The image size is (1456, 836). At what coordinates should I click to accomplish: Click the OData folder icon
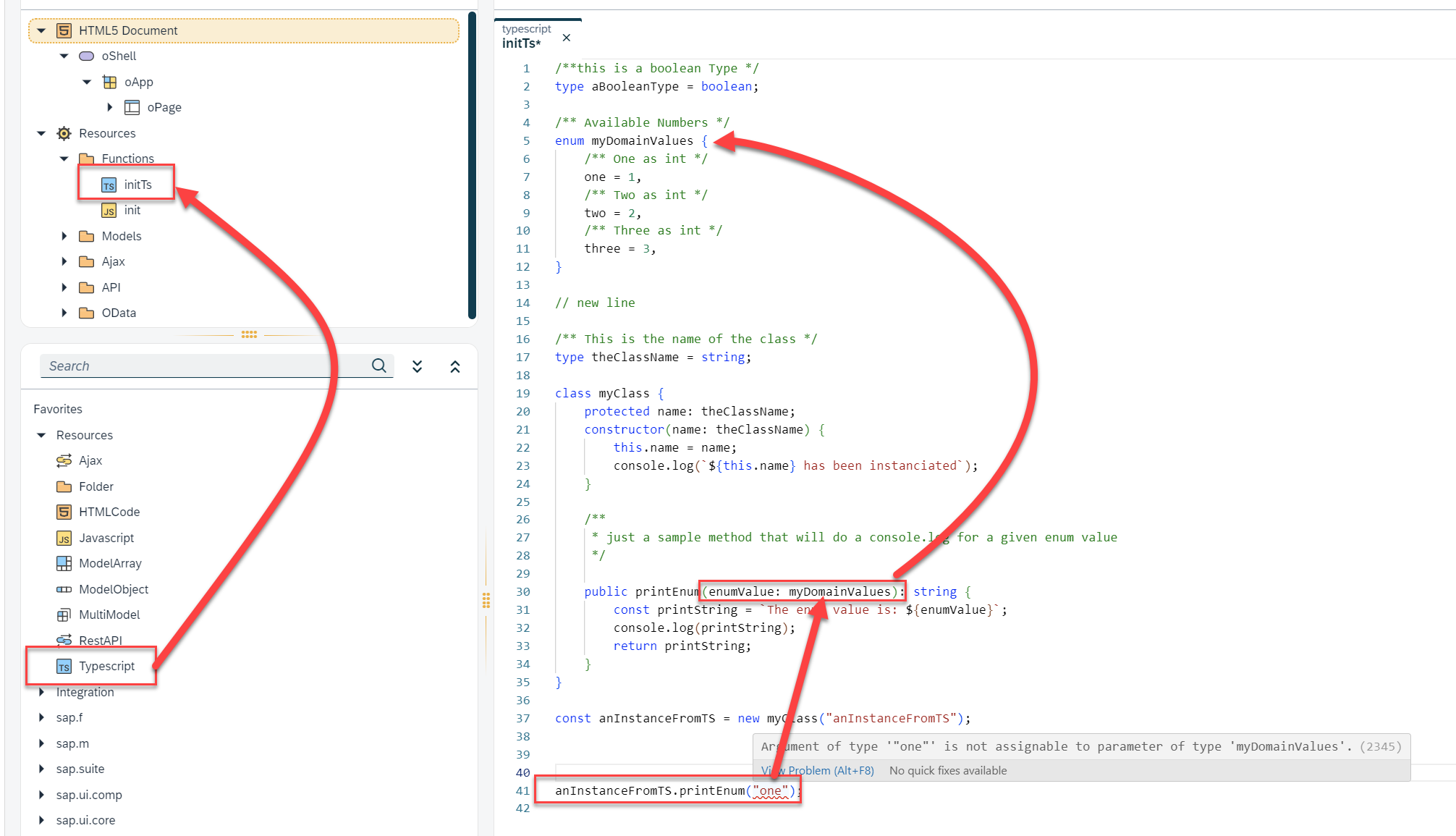pos(87,313)
